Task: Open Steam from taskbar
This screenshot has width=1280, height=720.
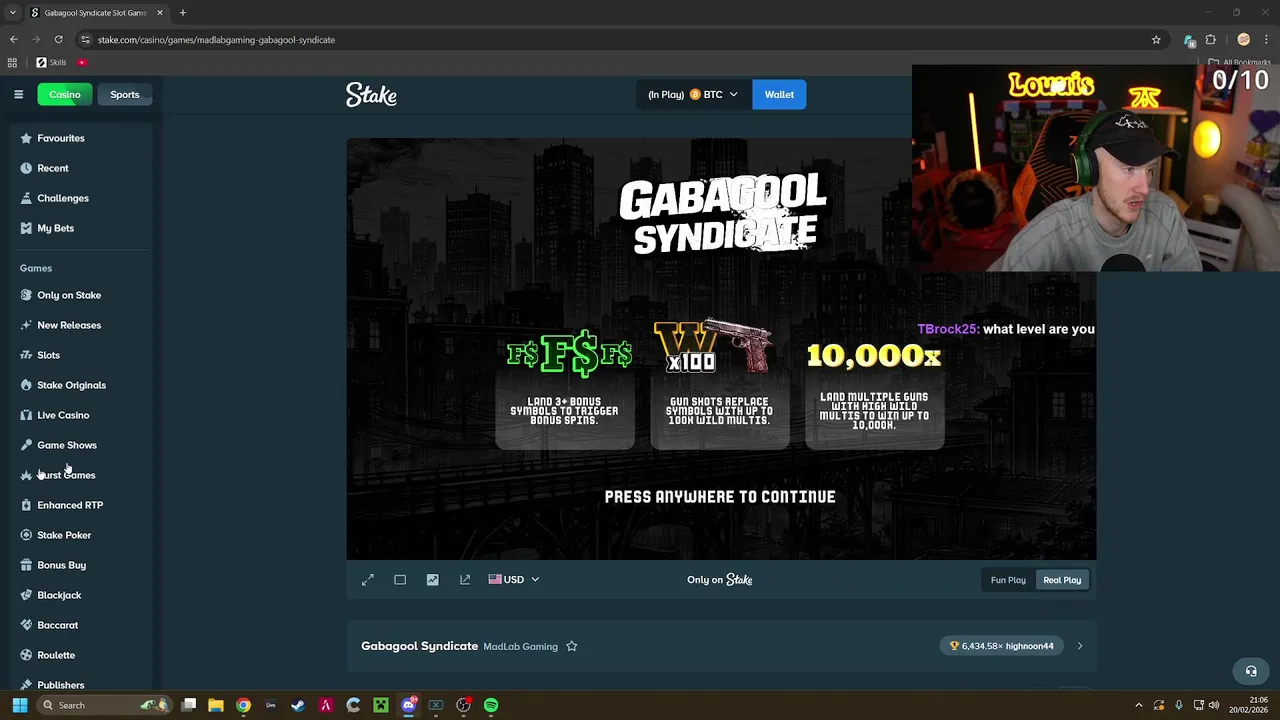Action: click(298, 705)
